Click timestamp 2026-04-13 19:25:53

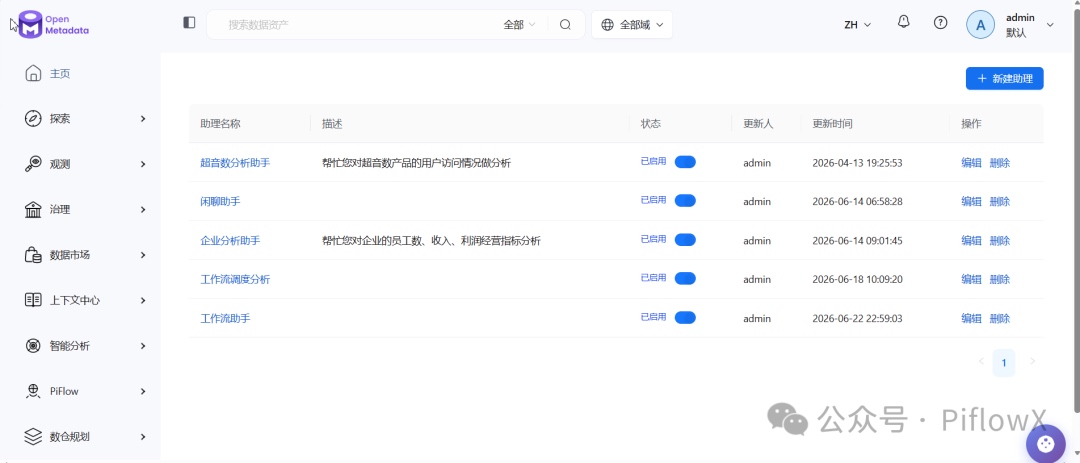[x=858, y=163]
